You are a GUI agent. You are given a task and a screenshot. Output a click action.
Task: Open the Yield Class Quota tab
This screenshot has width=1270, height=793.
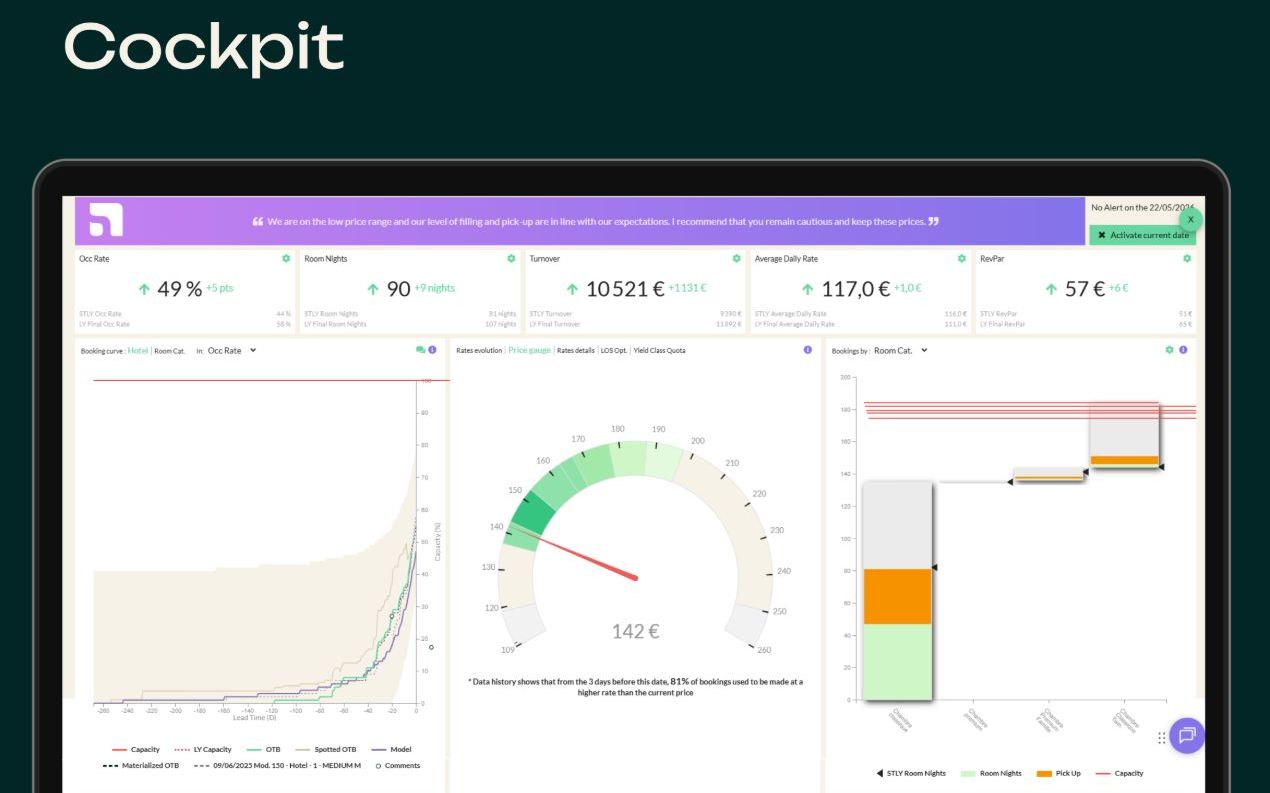659,351
